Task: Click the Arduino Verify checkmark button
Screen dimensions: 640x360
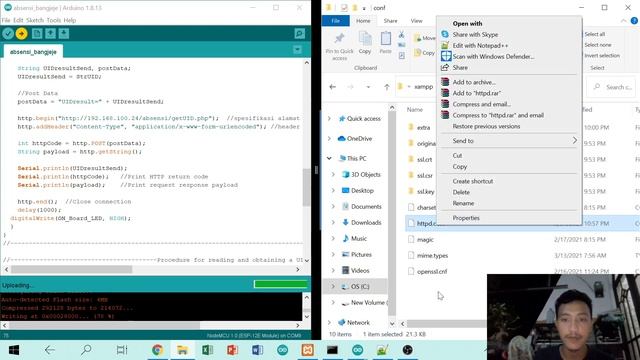Action: [8, 33]
